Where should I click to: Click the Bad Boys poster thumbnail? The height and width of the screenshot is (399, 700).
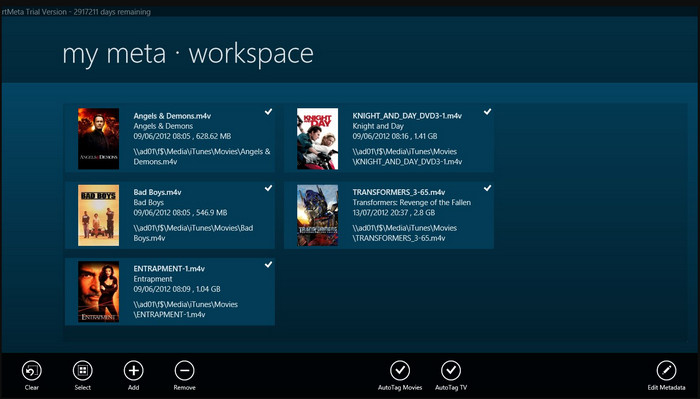99,215
